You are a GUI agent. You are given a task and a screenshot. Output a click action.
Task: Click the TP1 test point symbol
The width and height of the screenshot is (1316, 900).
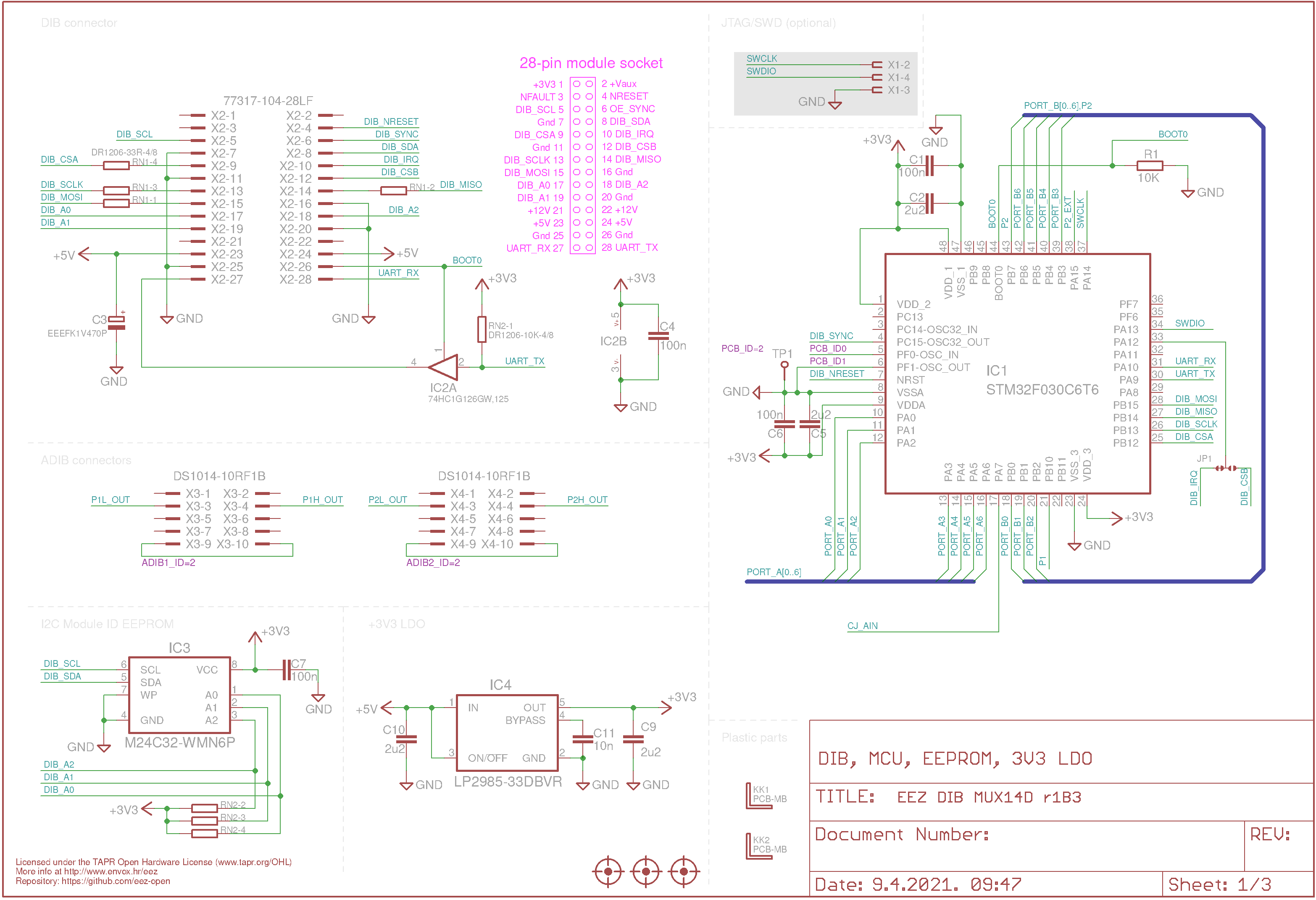(784, 364)
